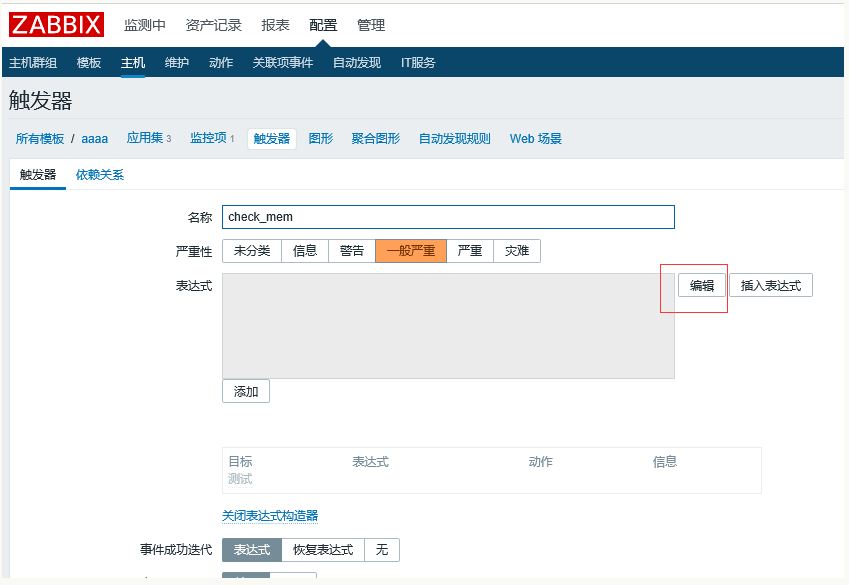Screen dimensions: 849x585
Task: Open the aaaa template link
Action: point(94,139)
